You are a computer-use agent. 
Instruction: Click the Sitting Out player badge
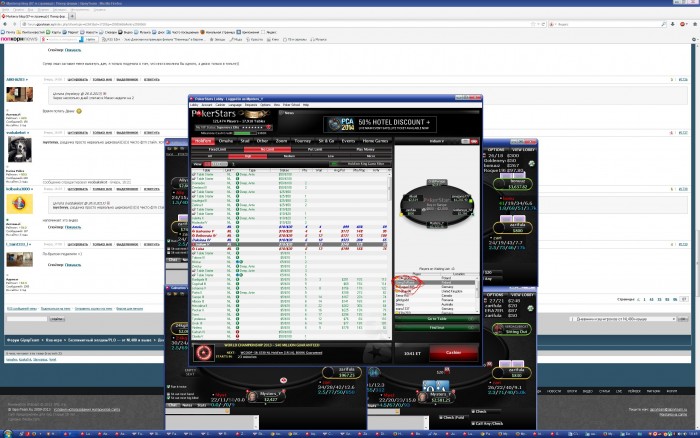click(512, 330)
